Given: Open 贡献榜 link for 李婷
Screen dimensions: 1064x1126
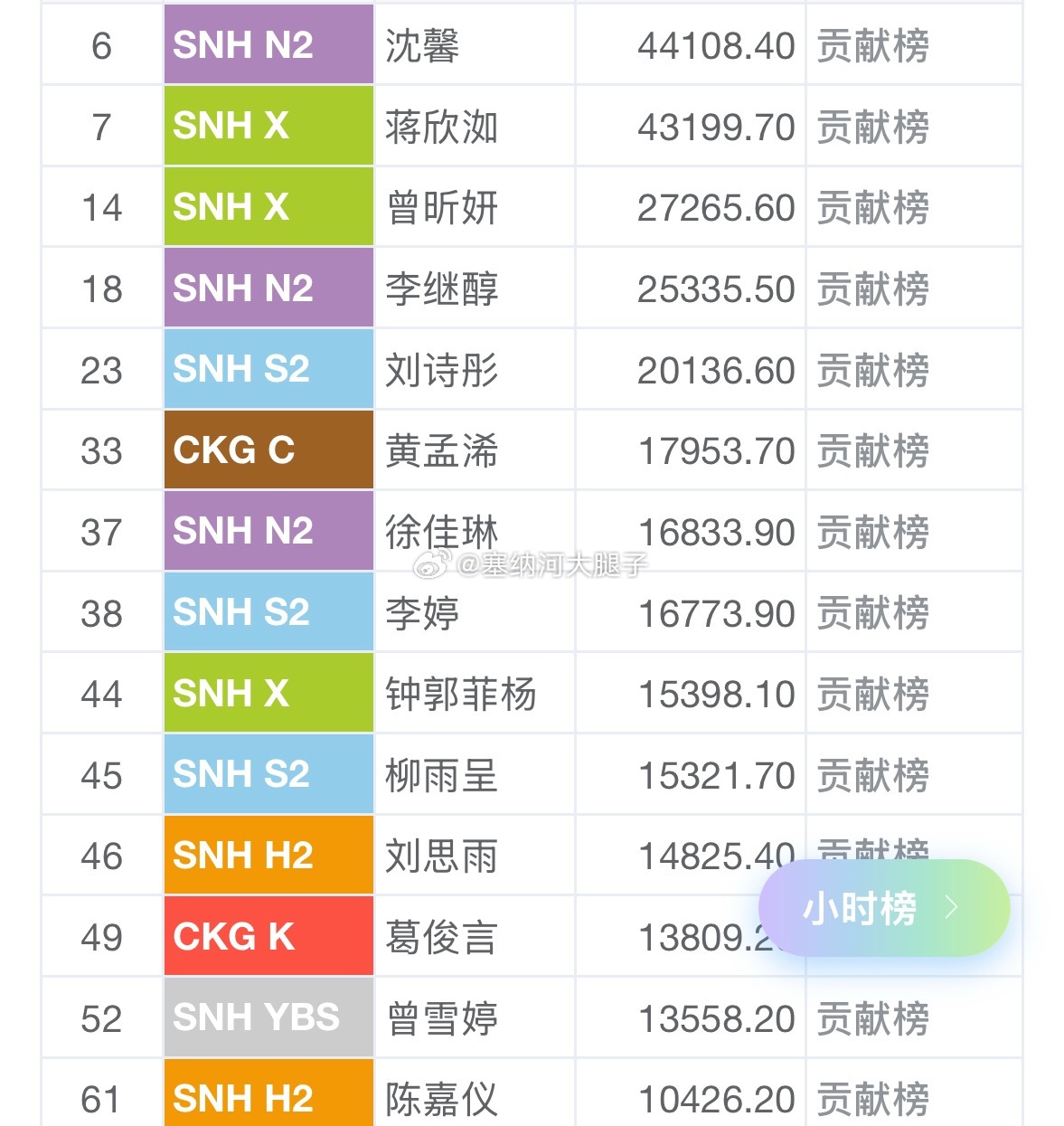Looking at the screenshot, I should tap(872, 613).
